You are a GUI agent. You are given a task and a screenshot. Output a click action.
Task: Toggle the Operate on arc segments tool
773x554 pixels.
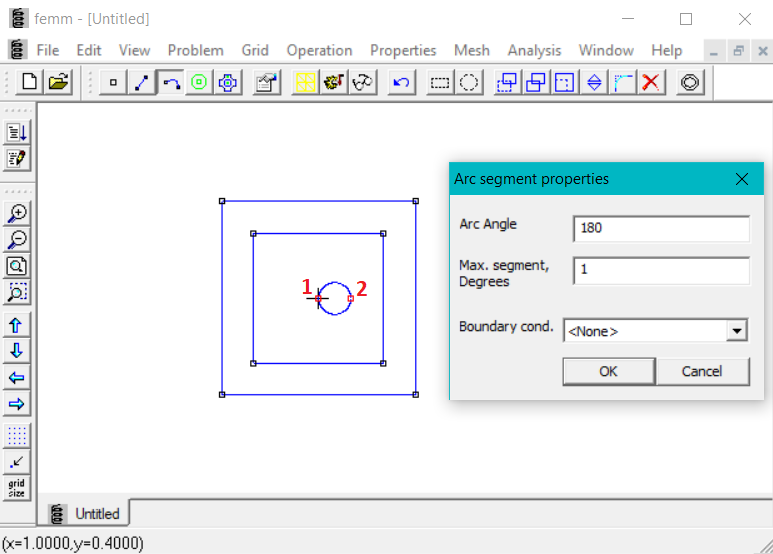pyautogui.click(x=170, y=83)
